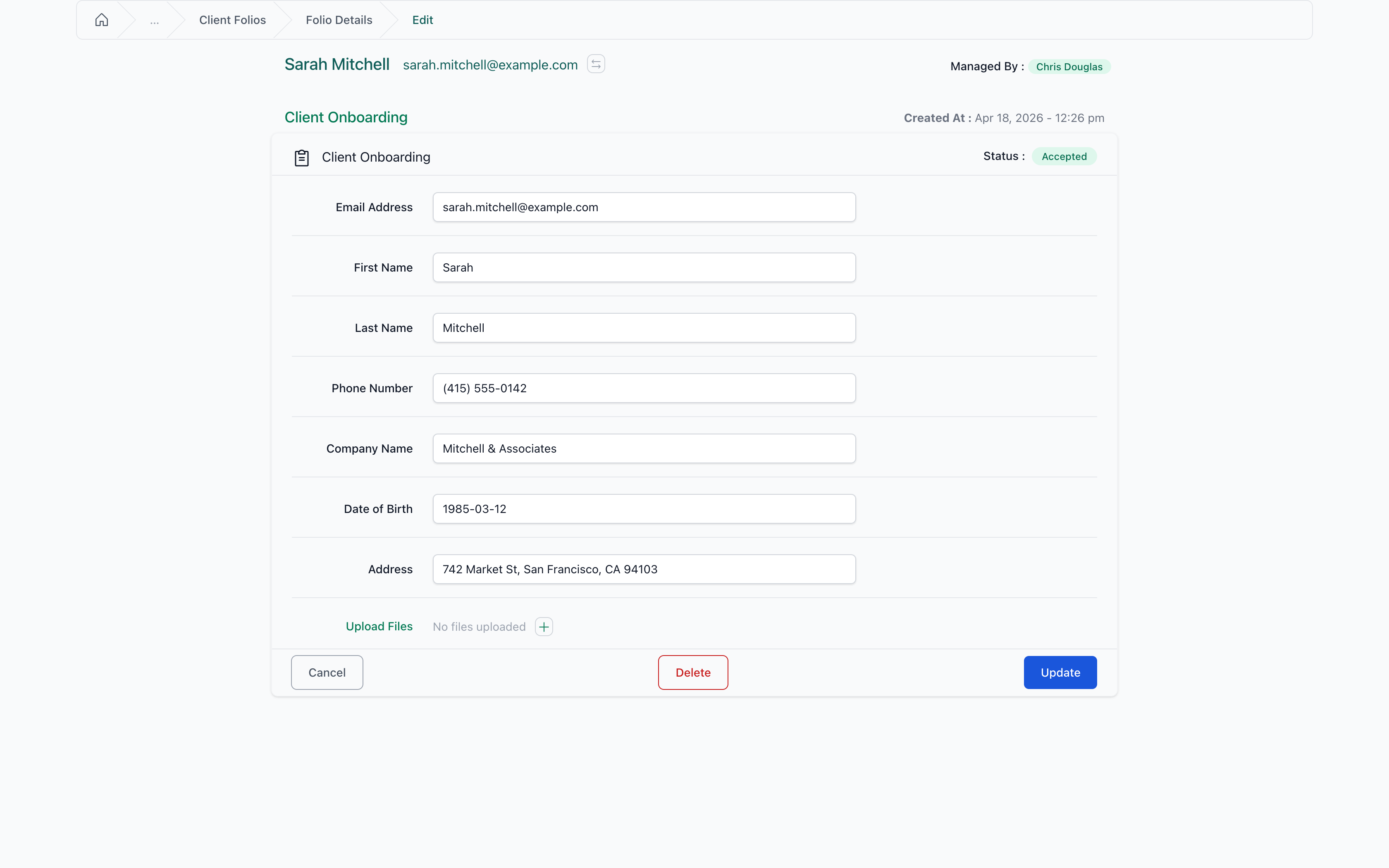
Task: Focus the Date of Birth field
Action: point(644,509)
